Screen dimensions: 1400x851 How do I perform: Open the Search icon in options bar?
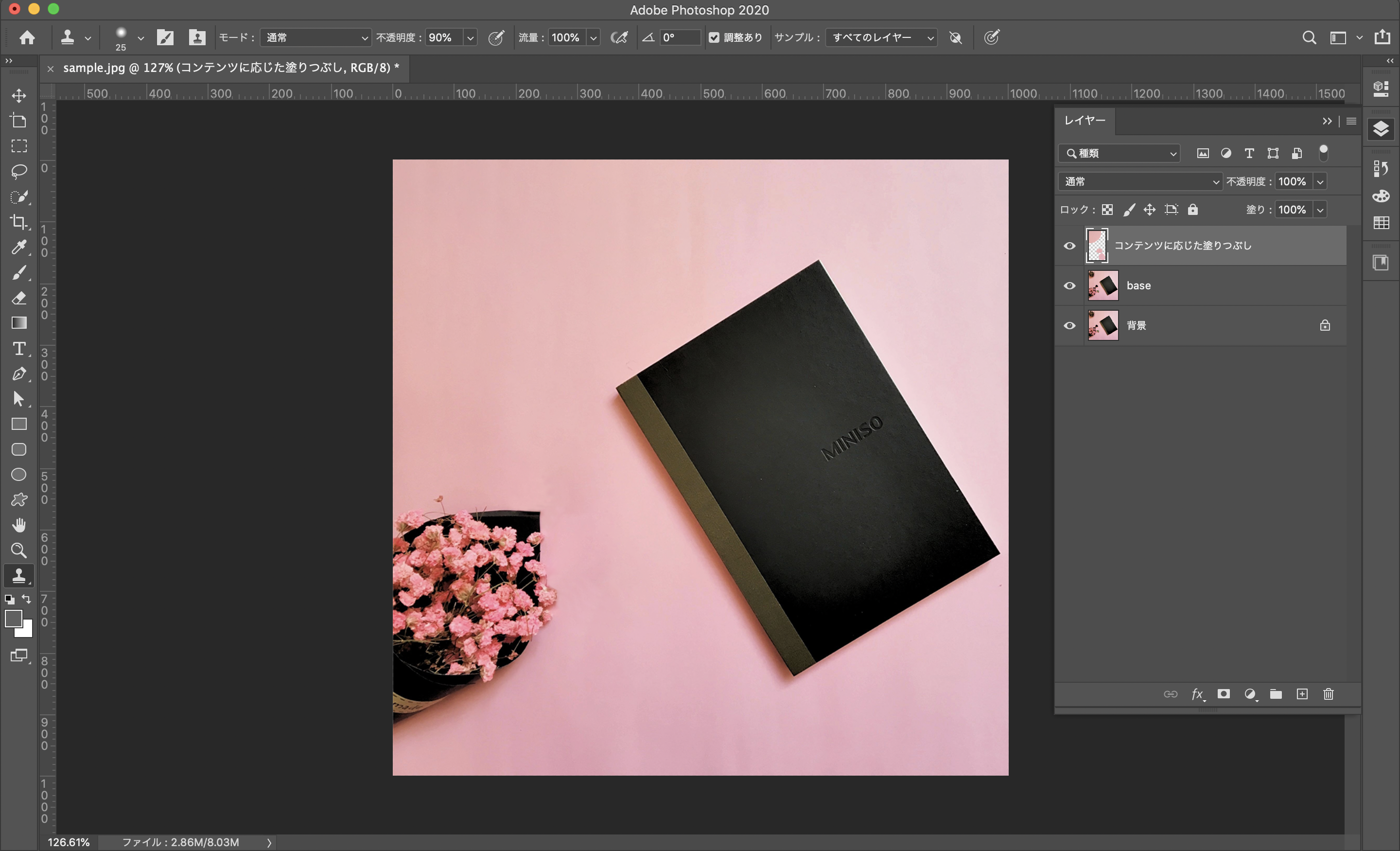[1309, 37]
